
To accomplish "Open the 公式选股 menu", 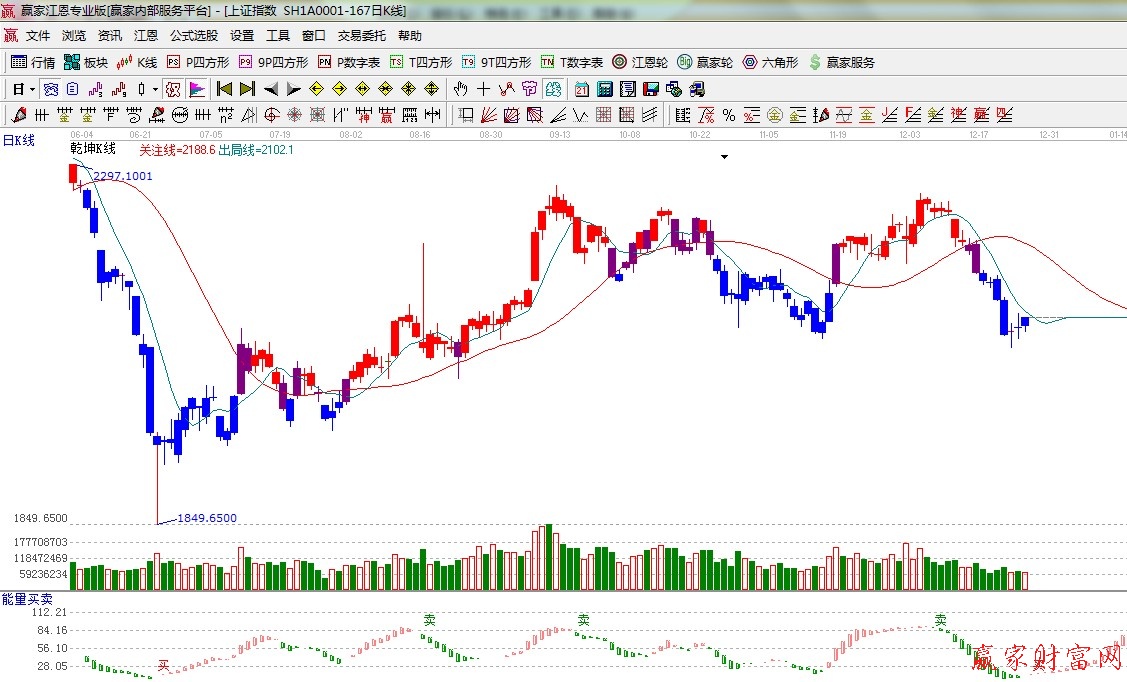I will (x=194, y=36).
